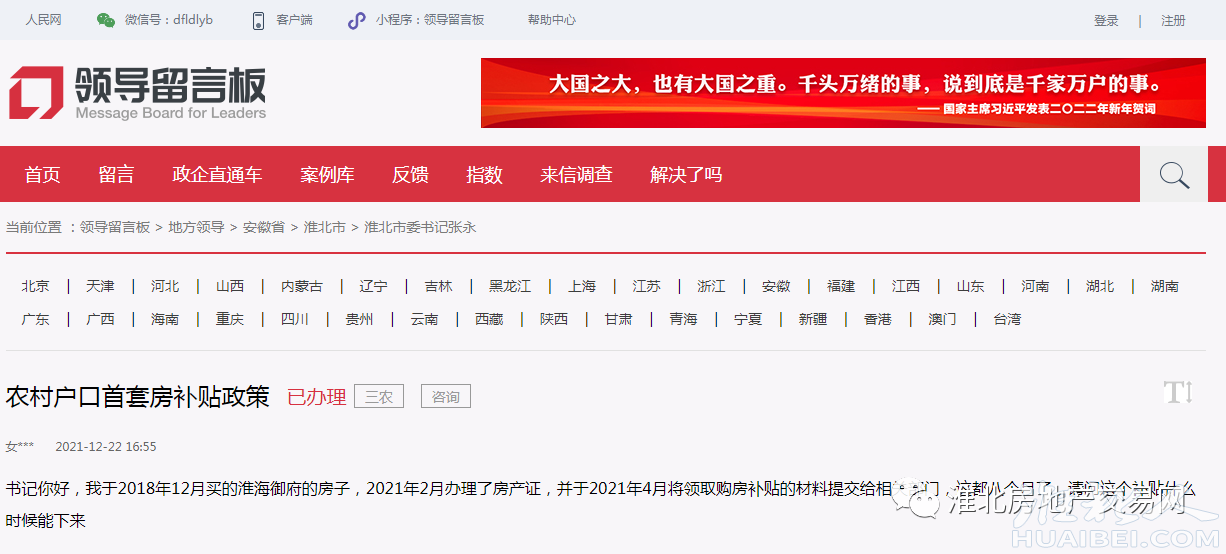Viewport: 1226px width, 554px height.
Task: Select the 上海 city link
Action: [x=582, y=286]
